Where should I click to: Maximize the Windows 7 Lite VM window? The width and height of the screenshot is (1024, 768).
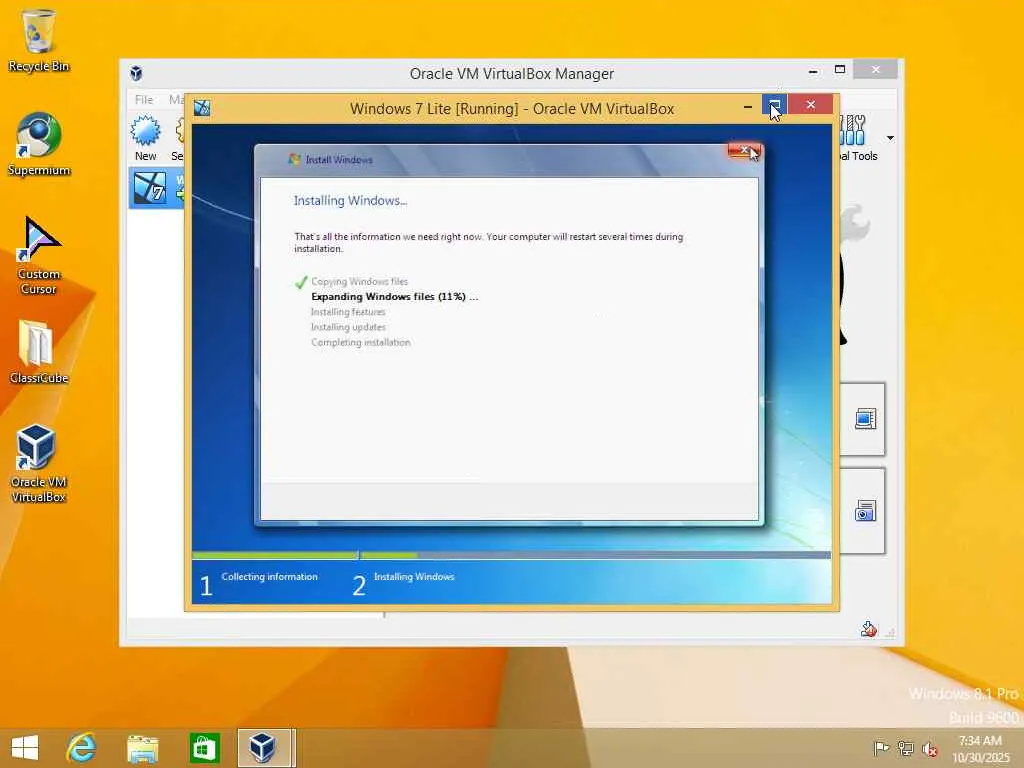pos(775,105)
